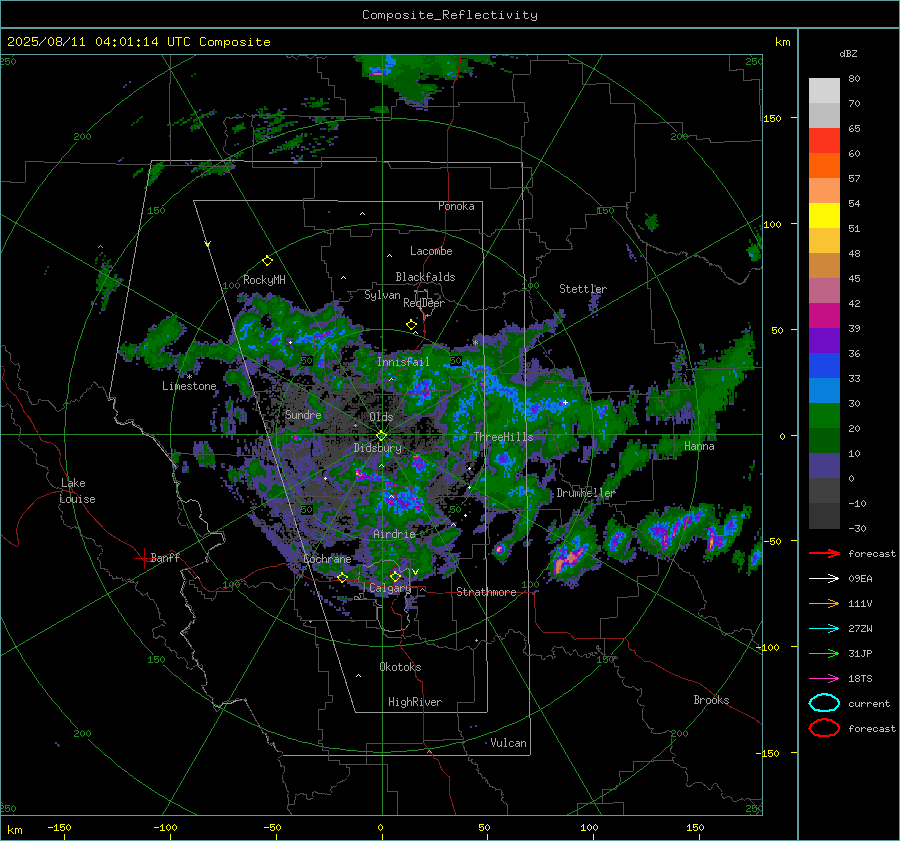Image resolution: width=900 pixels, height=841 pixels.
Task: Click the -150 label on bottom km axis
Action: pos(59,827)
